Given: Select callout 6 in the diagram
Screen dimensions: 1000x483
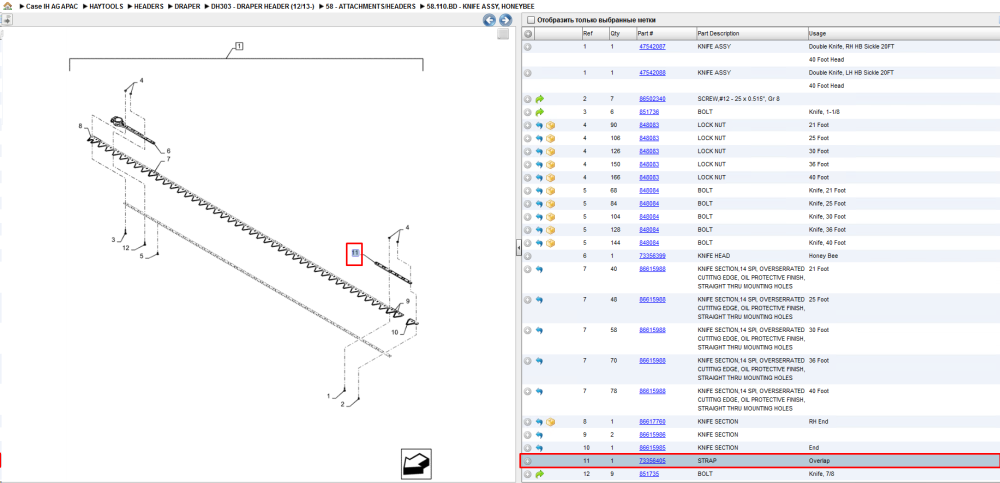Looking at the screenshot, I should click(168, 151).
